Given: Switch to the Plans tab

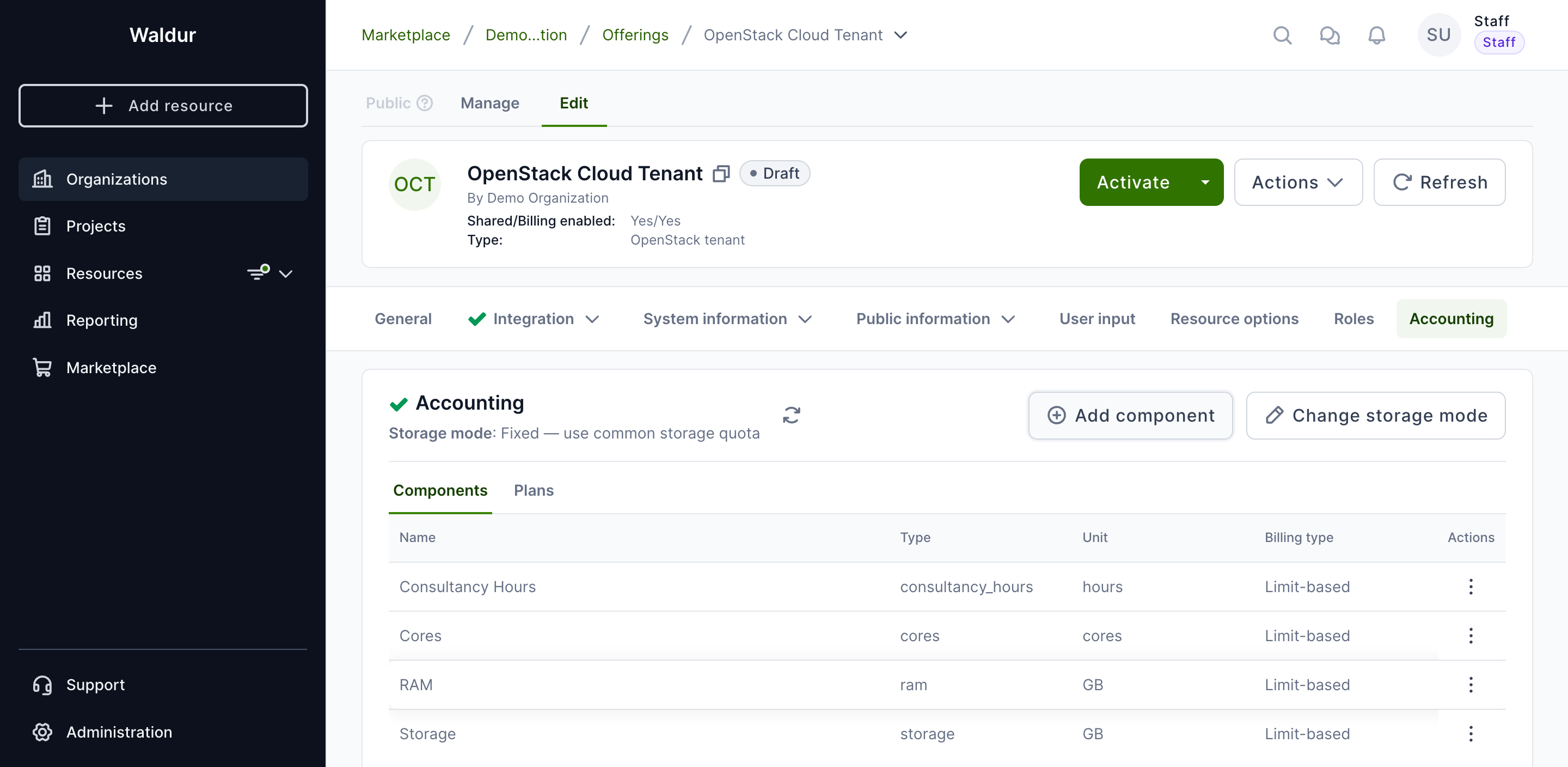Looking at the screenshot, I should (x=533, y=490).
